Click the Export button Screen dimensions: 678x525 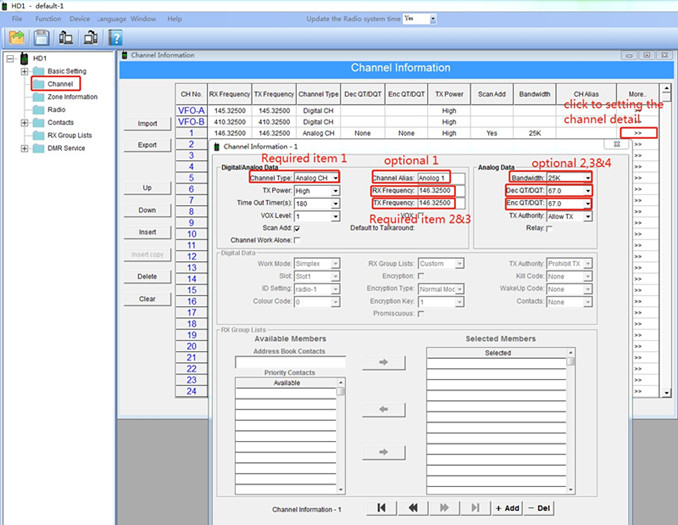[147, 145]
